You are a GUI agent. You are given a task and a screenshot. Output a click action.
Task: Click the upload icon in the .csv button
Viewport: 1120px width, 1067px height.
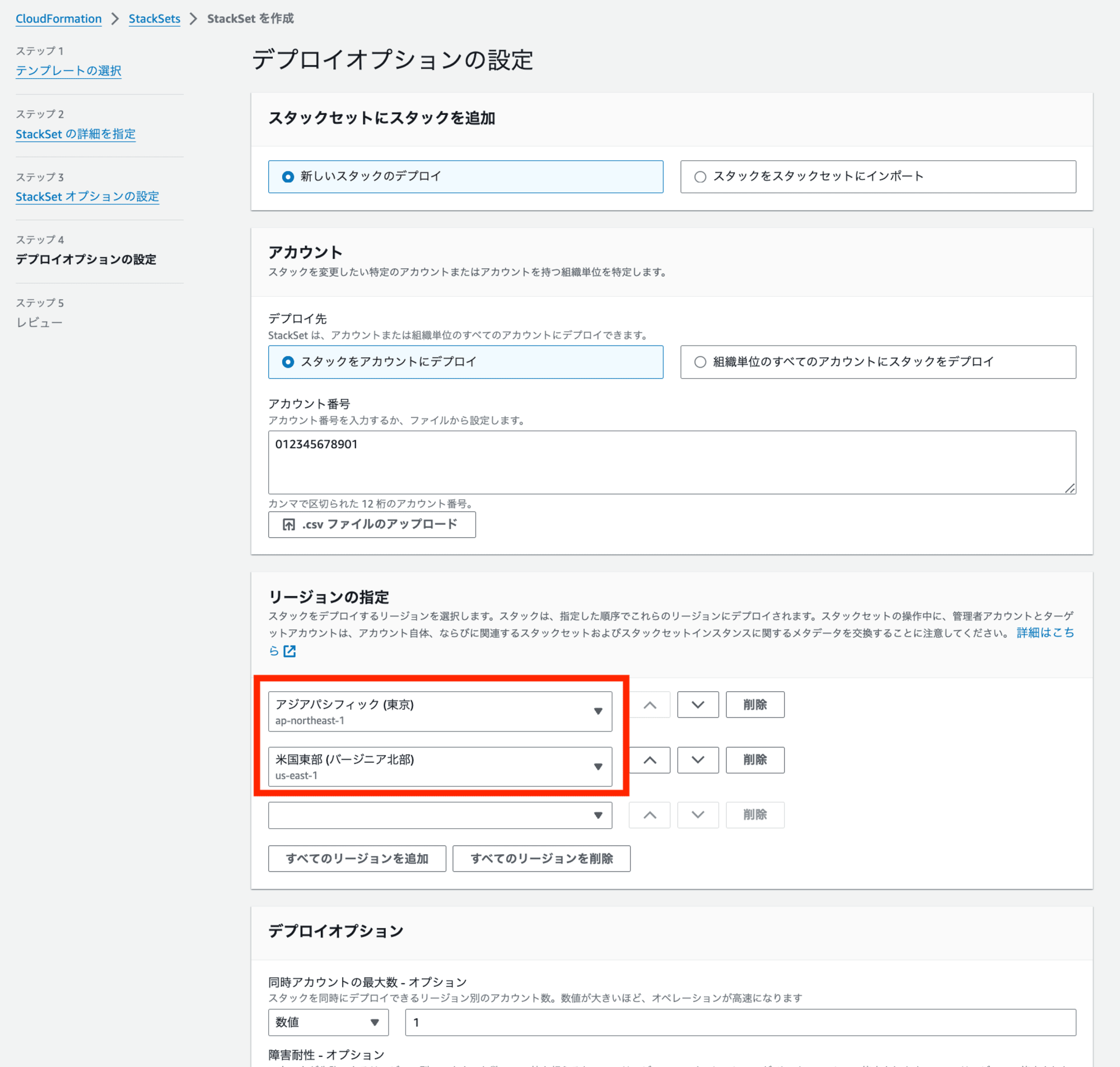289,524
